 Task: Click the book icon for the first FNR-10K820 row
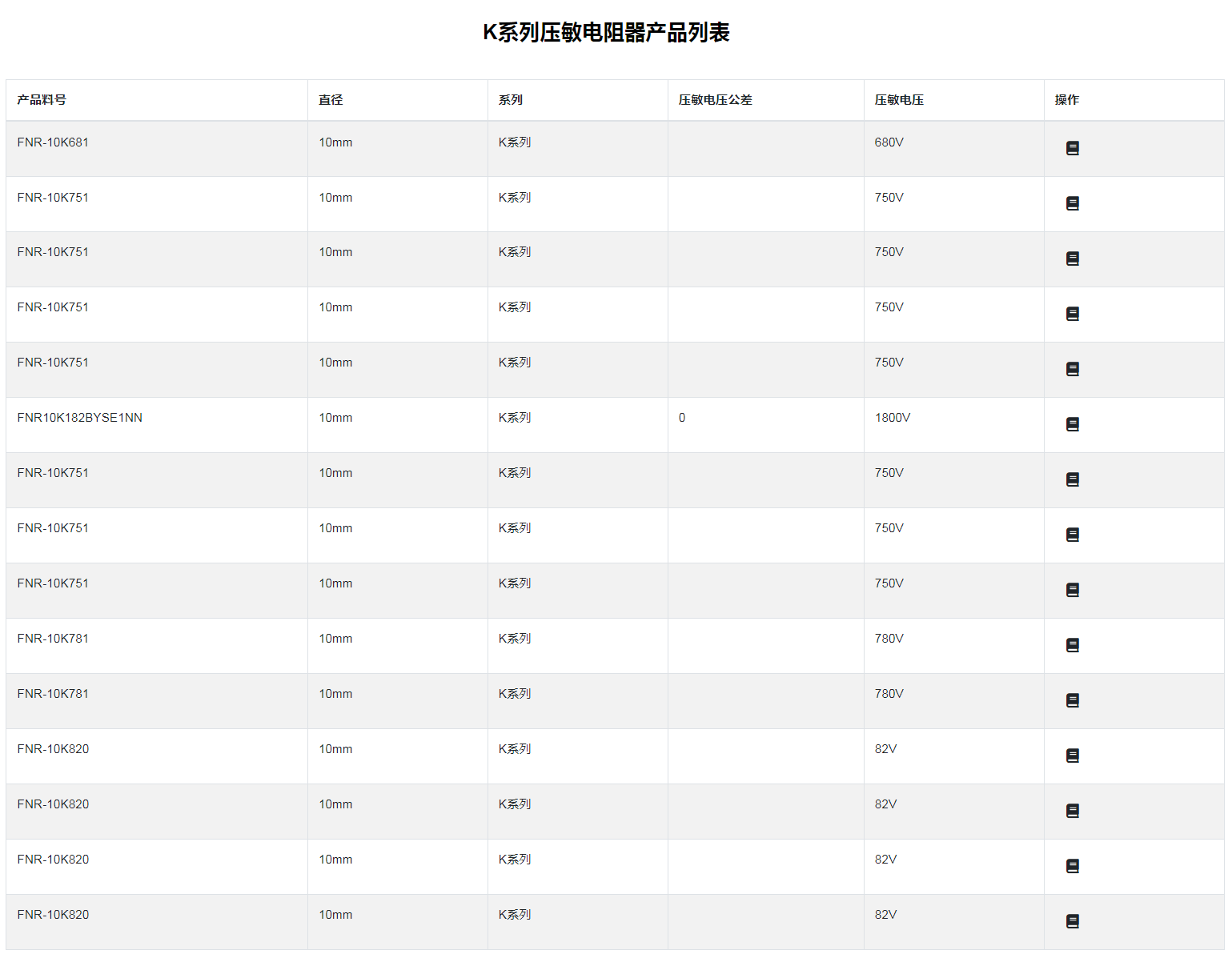(x=1073, y=756)
